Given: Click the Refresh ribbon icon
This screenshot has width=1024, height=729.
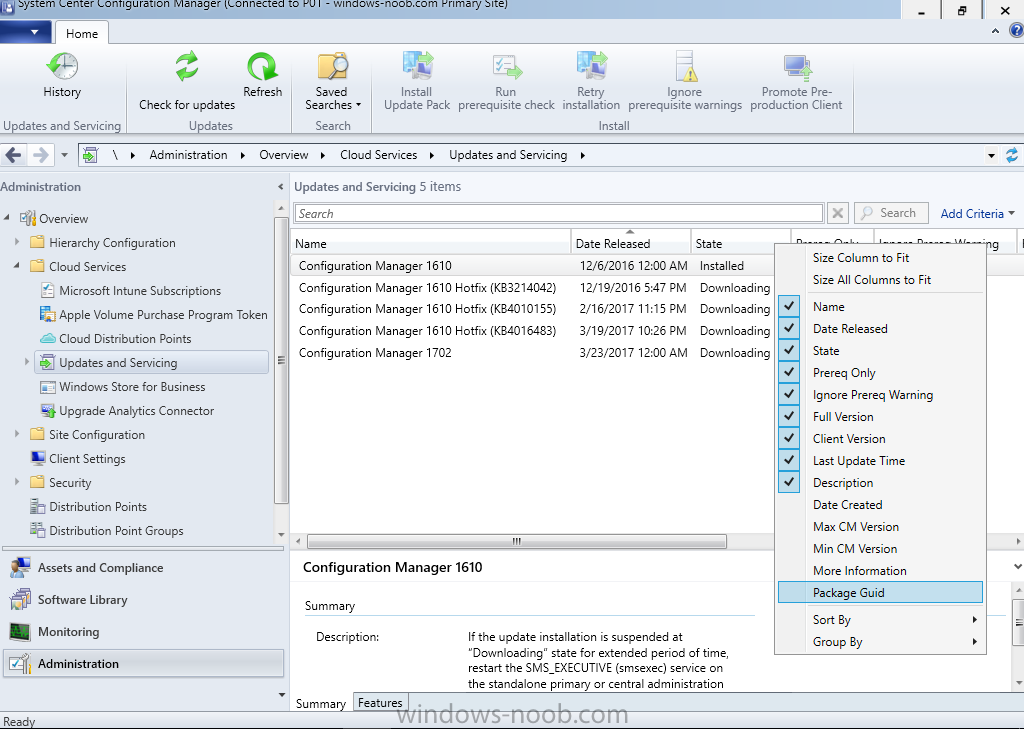Looking at the screenshot, I should pos(262,67).
